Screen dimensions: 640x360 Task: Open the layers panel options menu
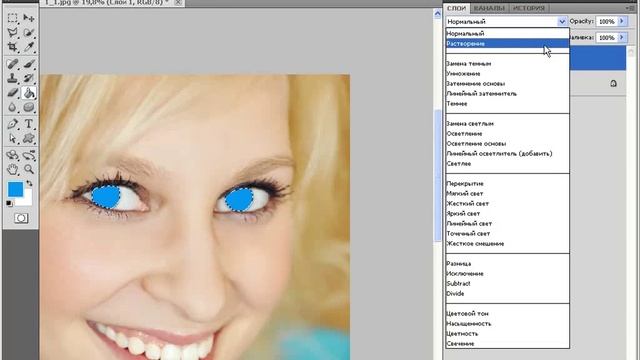pos(631,8)
